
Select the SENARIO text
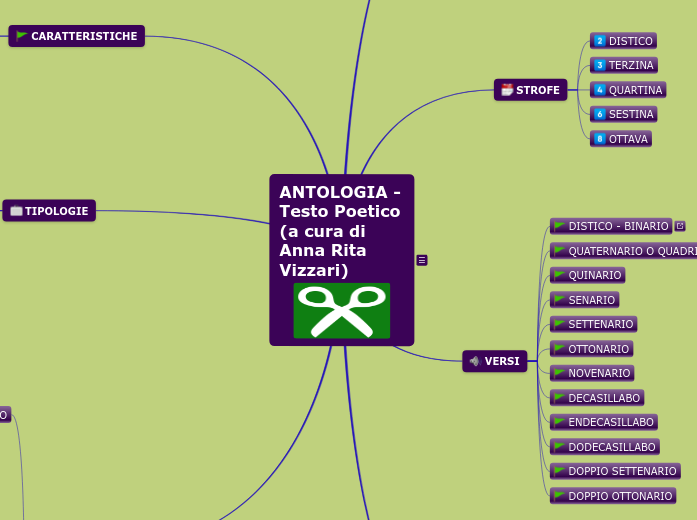592,300
